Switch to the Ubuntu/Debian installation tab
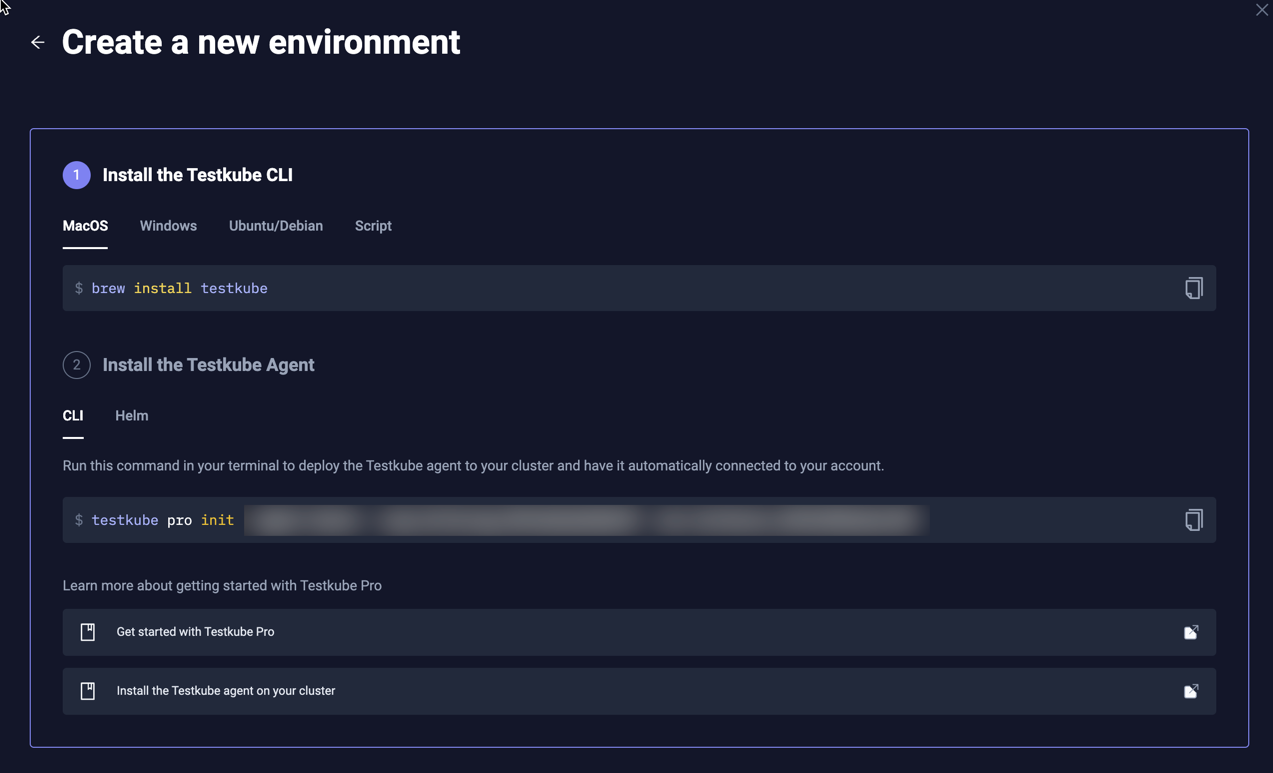The image size is (1273, 773). coord(276,226)
